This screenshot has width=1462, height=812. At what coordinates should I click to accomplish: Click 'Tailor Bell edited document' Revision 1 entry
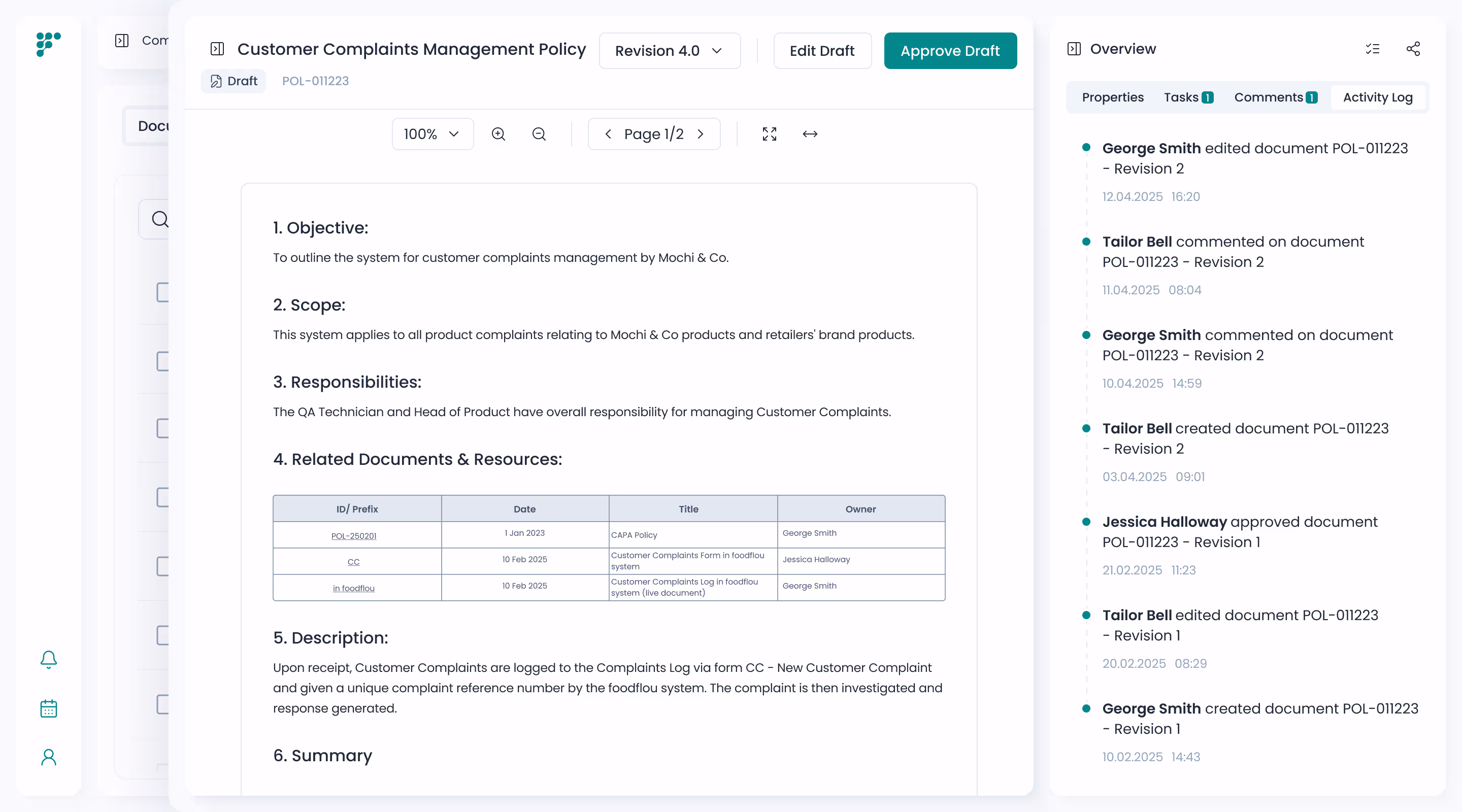click(1240, 625)
